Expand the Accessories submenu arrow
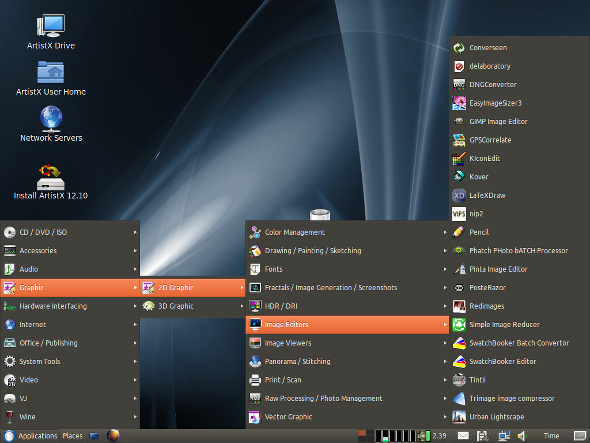The image size is (590, 443). (x=135, y=251)
